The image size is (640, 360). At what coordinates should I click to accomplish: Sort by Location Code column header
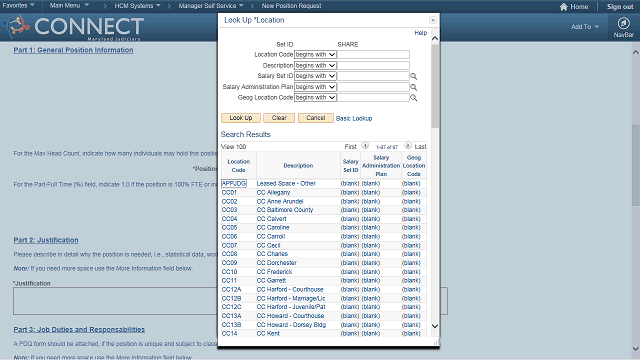[x=238, y=166]
